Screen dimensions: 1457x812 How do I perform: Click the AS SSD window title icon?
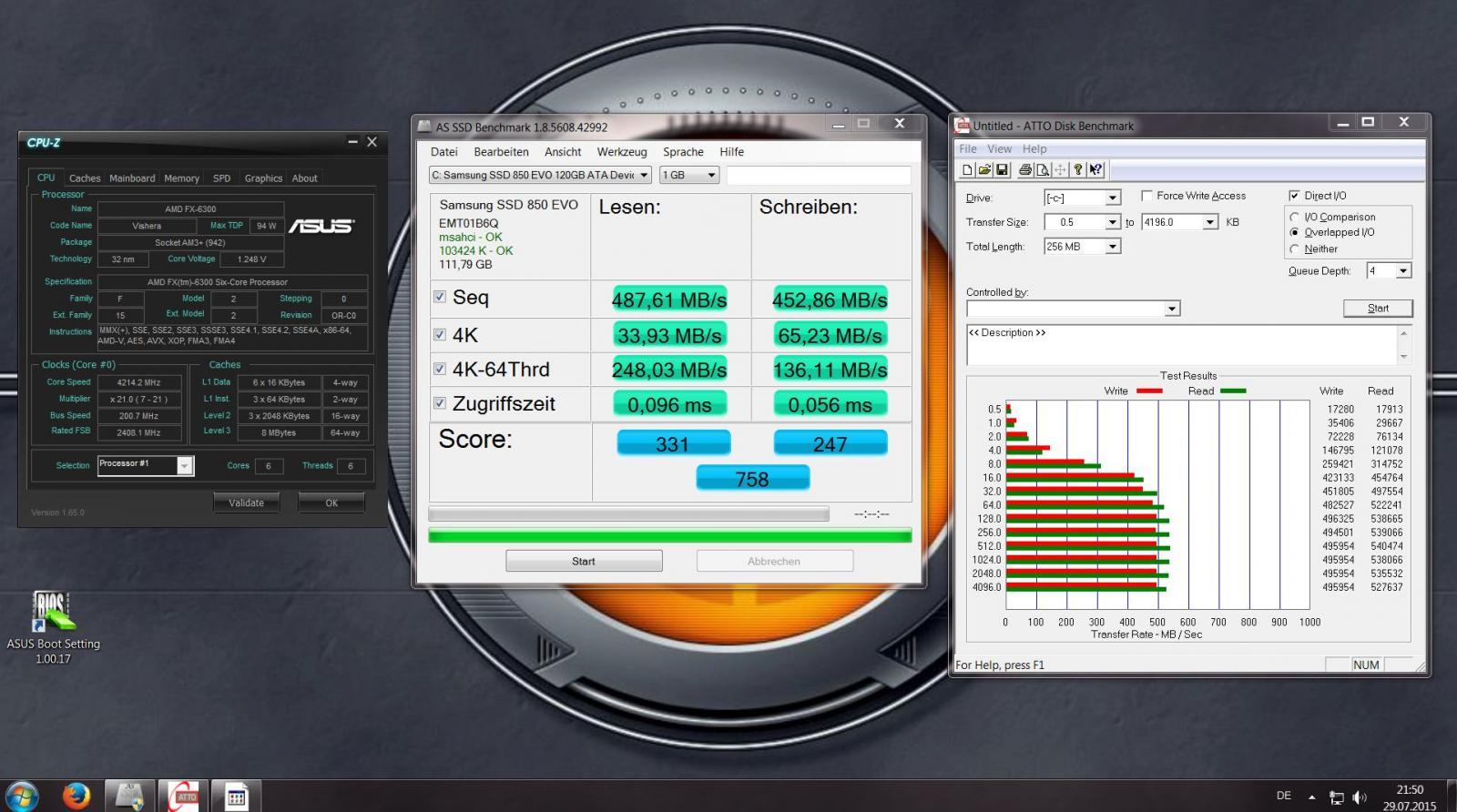(424, 127)
